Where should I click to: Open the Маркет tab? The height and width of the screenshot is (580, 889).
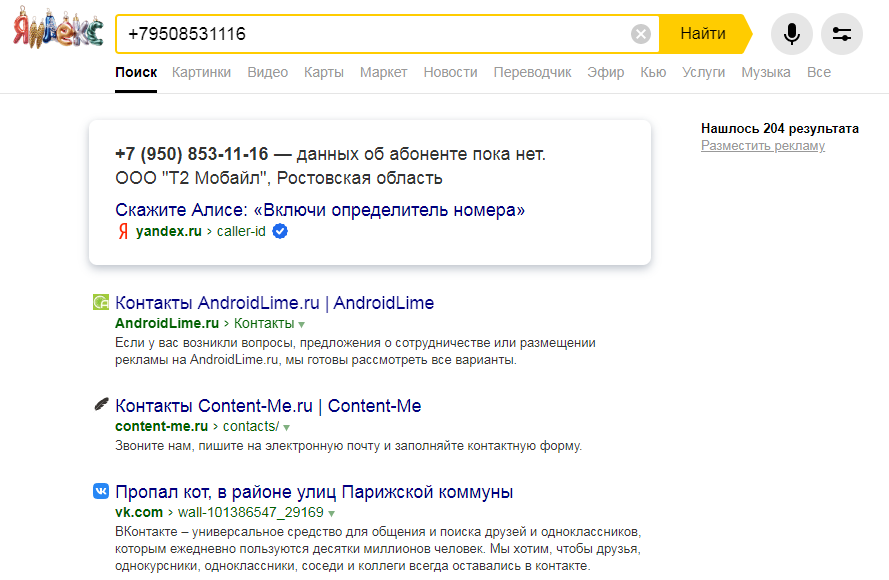(x=383, y=73)
